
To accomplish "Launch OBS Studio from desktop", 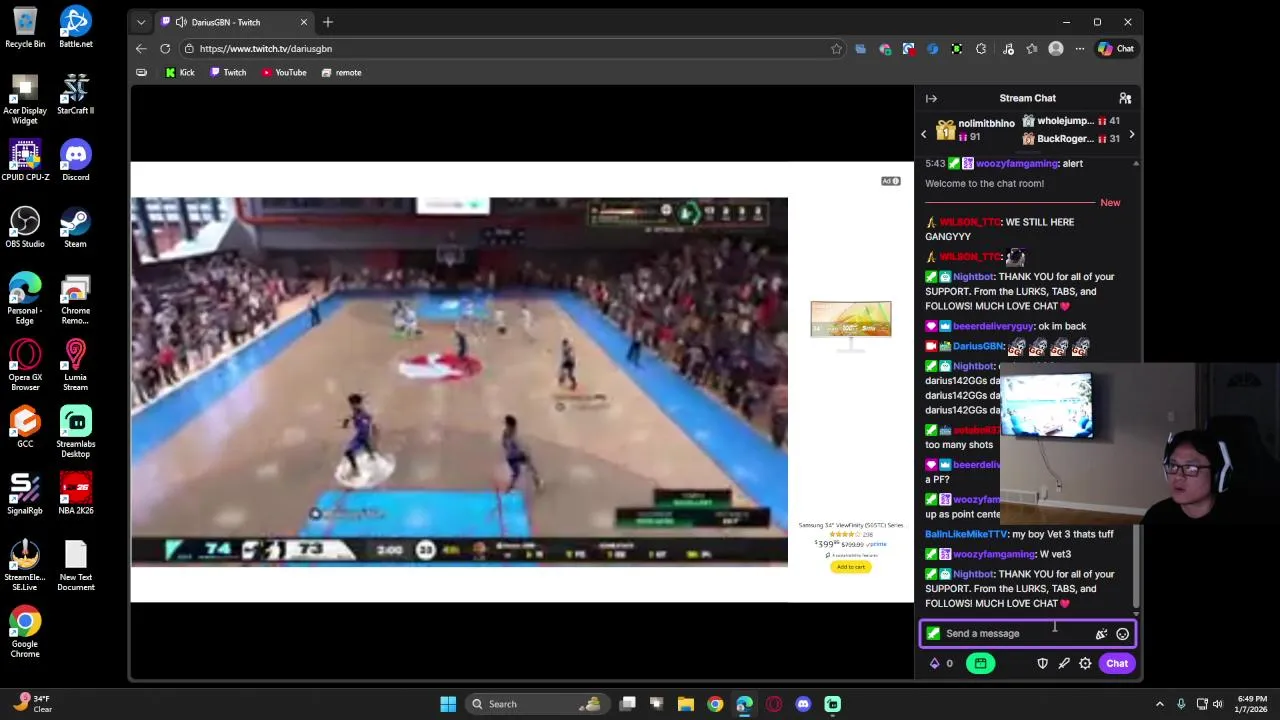I will pyautogui.click(x=25, y=227).
